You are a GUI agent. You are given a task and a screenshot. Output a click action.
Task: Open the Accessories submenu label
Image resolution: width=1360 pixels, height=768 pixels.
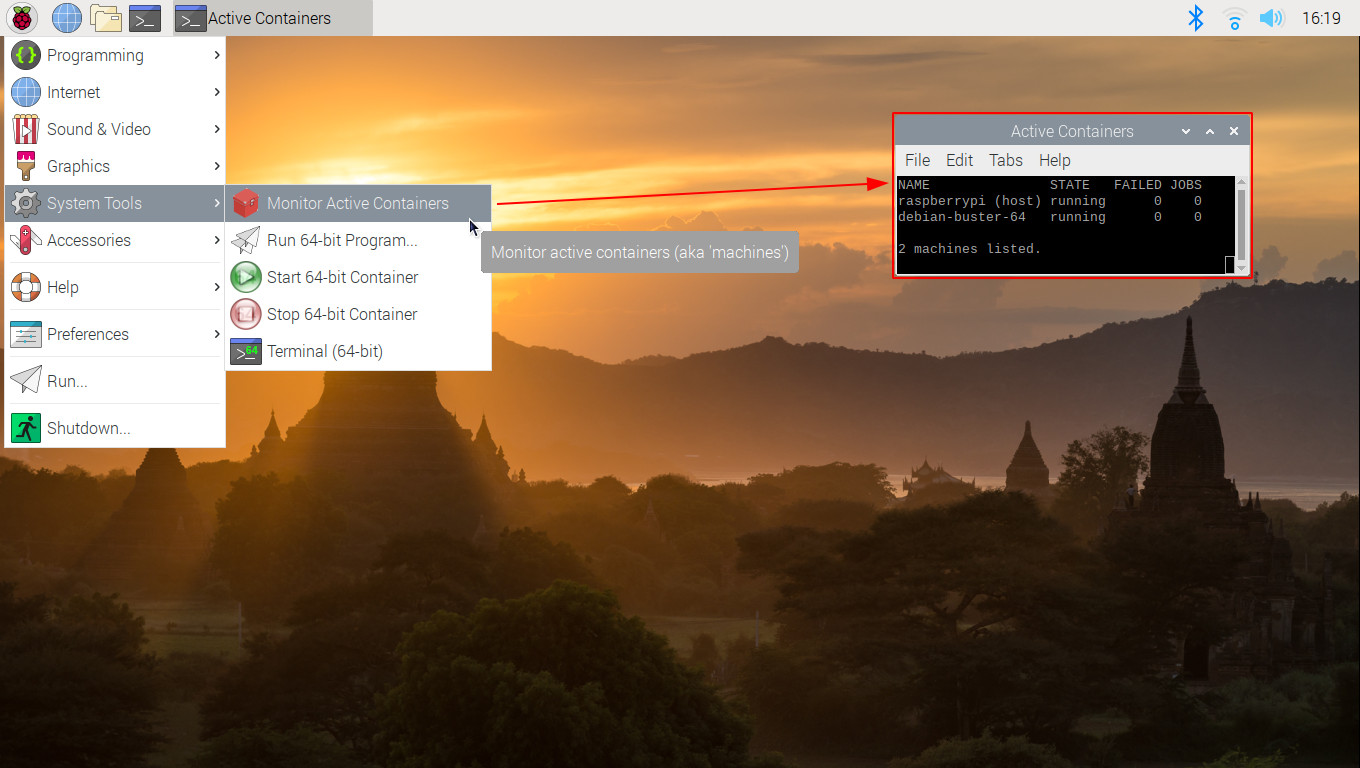click(89, 240)
